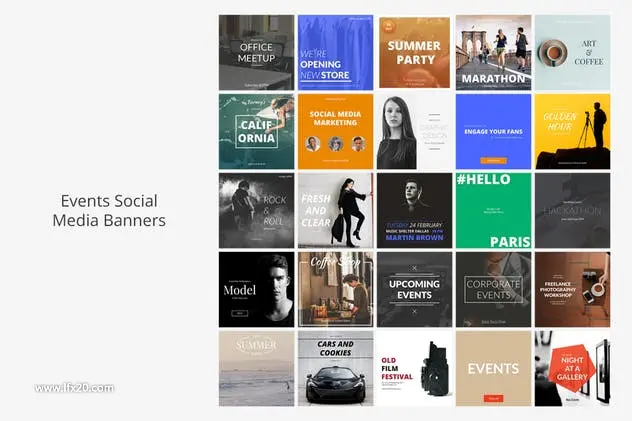Open the #Hello Paris banner
Screen dimensions: 632x421
[x=493, y=210]
